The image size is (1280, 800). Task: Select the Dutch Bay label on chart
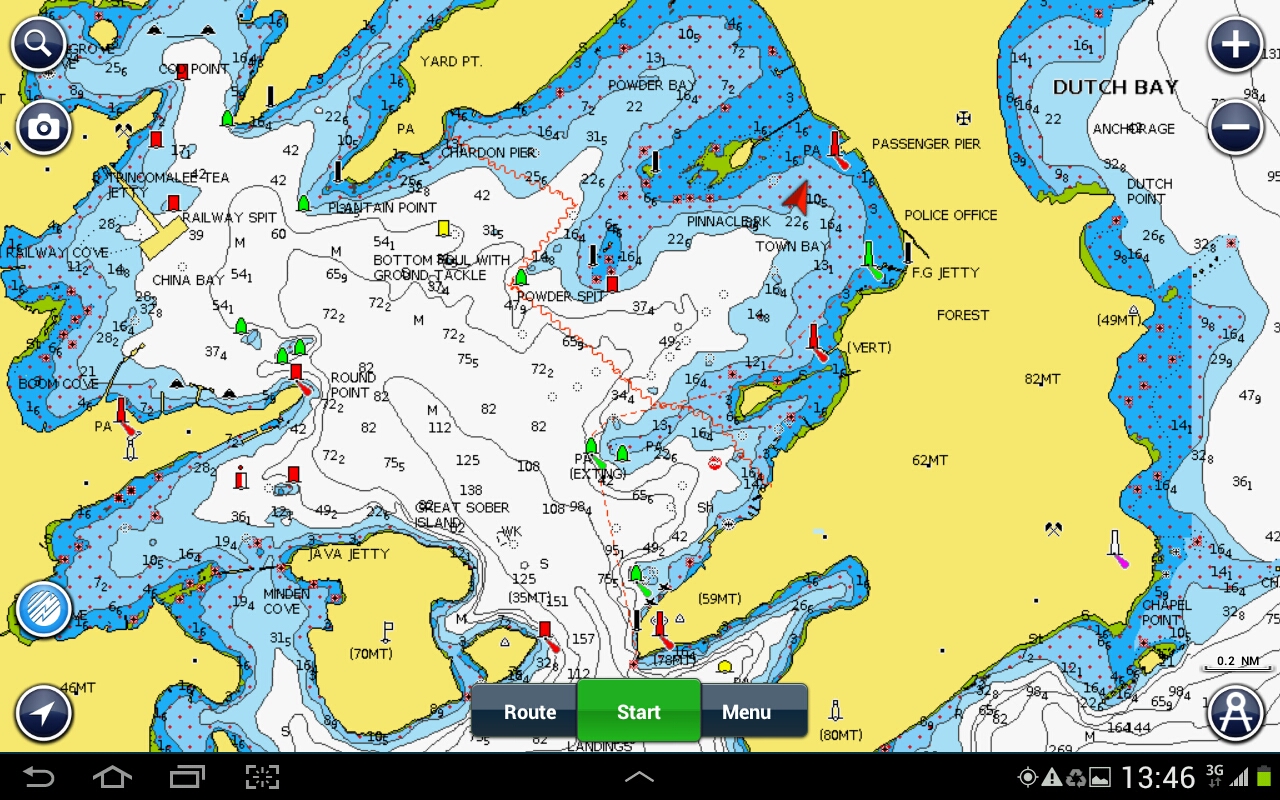coord(1115,88)
